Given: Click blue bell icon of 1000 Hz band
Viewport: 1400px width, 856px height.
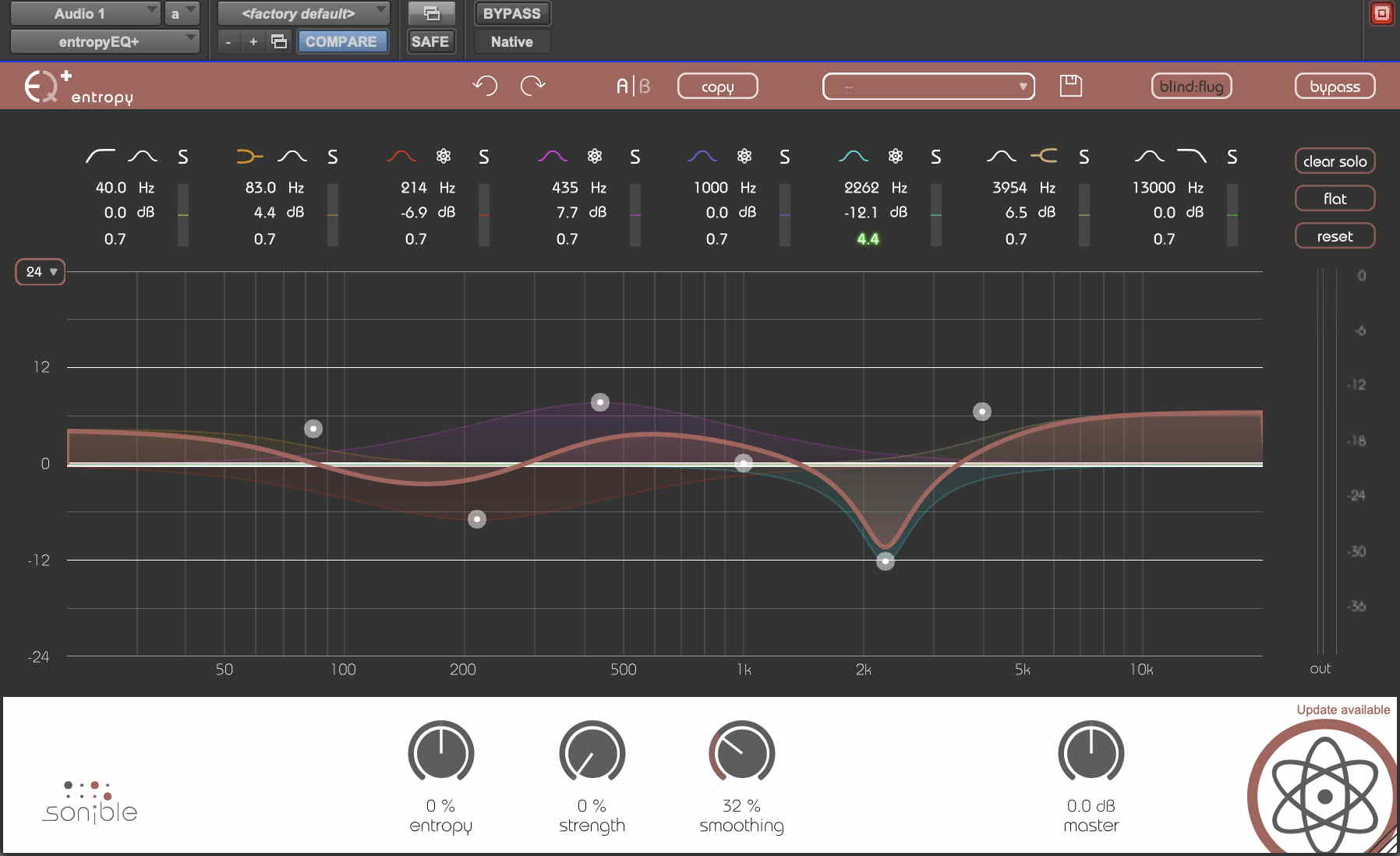Looking at the screenshot, I should click(x=702, y=156).
